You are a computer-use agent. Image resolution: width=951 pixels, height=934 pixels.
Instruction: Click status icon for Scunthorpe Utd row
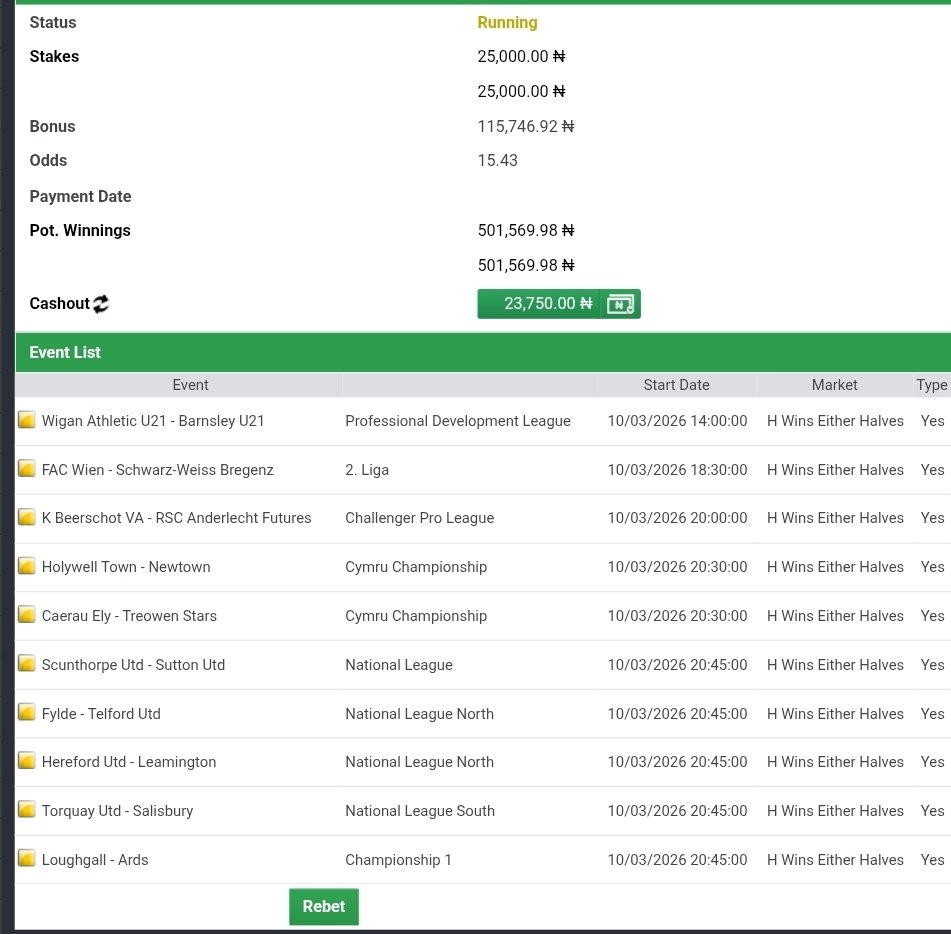click(x=27, y=664)
